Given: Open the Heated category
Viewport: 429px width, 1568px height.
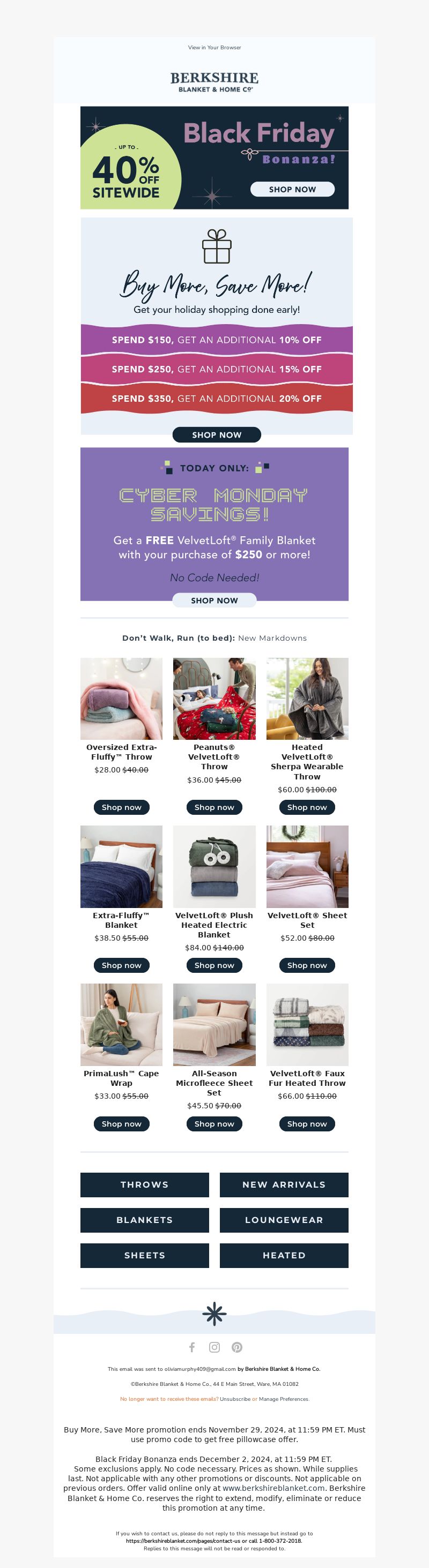Looking at the screenshot, I should (284, 1255).
